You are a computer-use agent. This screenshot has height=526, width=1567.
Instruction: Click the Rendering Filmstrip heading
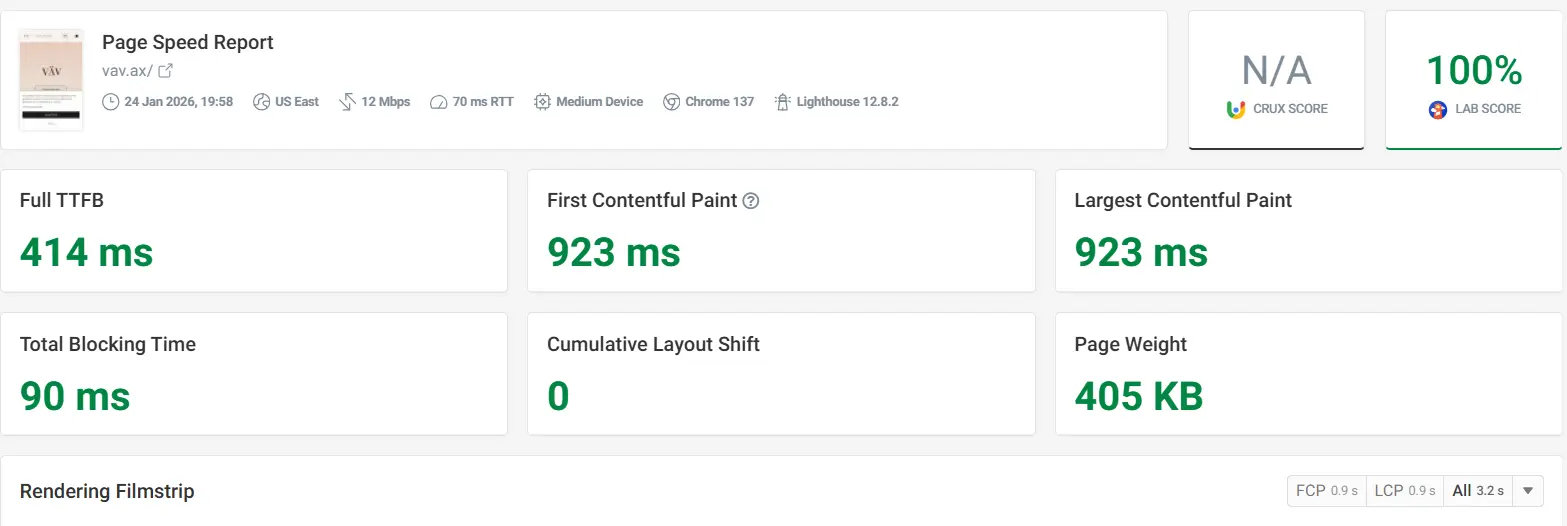click(x=107, y=492)
